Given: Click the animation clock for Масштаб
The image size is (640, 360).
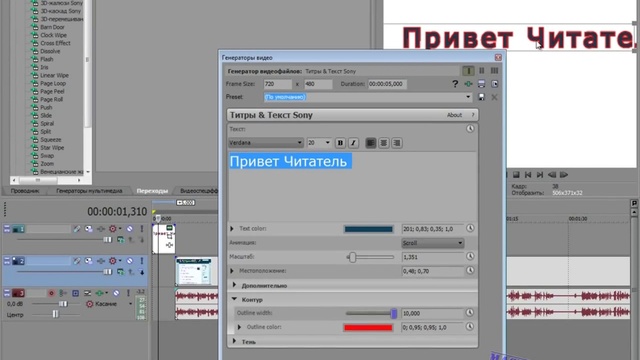Looking at the screenshot, I should point(470,256).
